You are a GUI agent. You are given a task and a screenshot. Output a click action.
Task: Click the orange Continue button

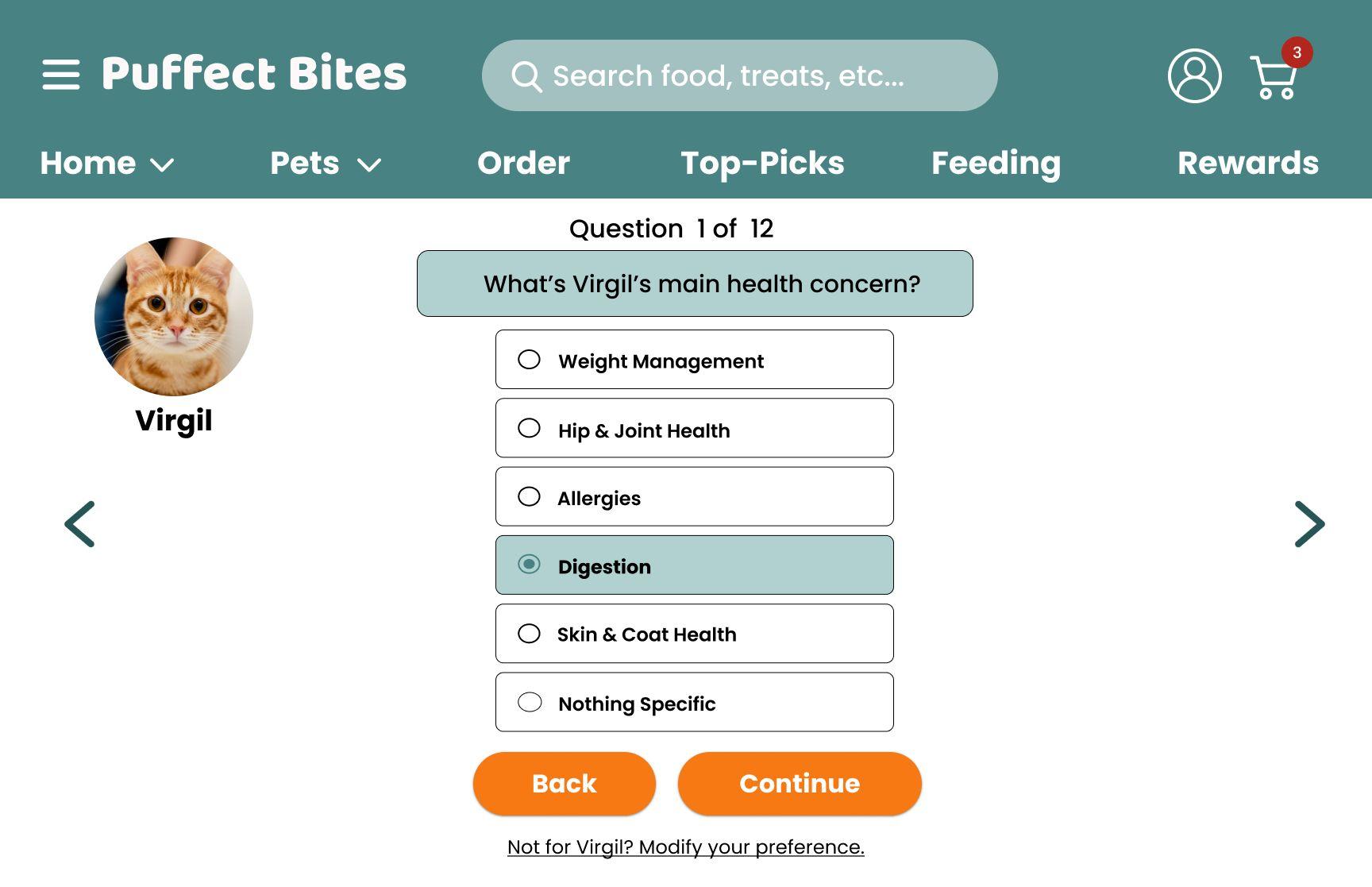coord(800,784)
